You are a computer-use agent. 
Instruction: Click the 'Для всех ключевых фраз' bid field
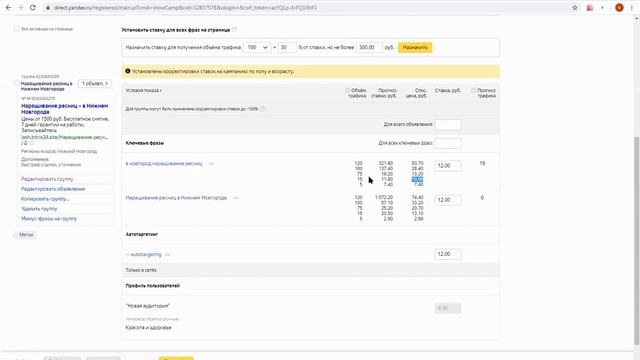click(448, 143)
